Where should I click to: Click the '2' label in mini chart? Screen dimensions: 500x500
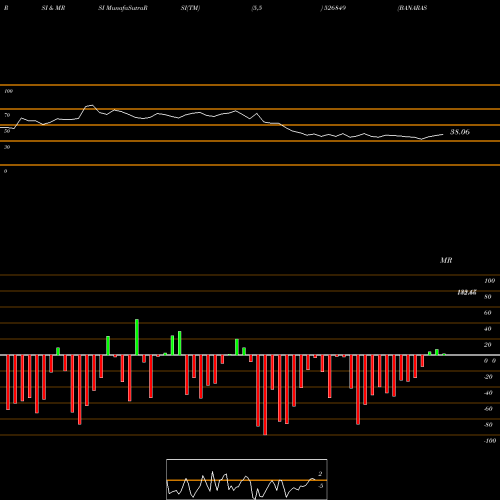[x=320, y=474]
